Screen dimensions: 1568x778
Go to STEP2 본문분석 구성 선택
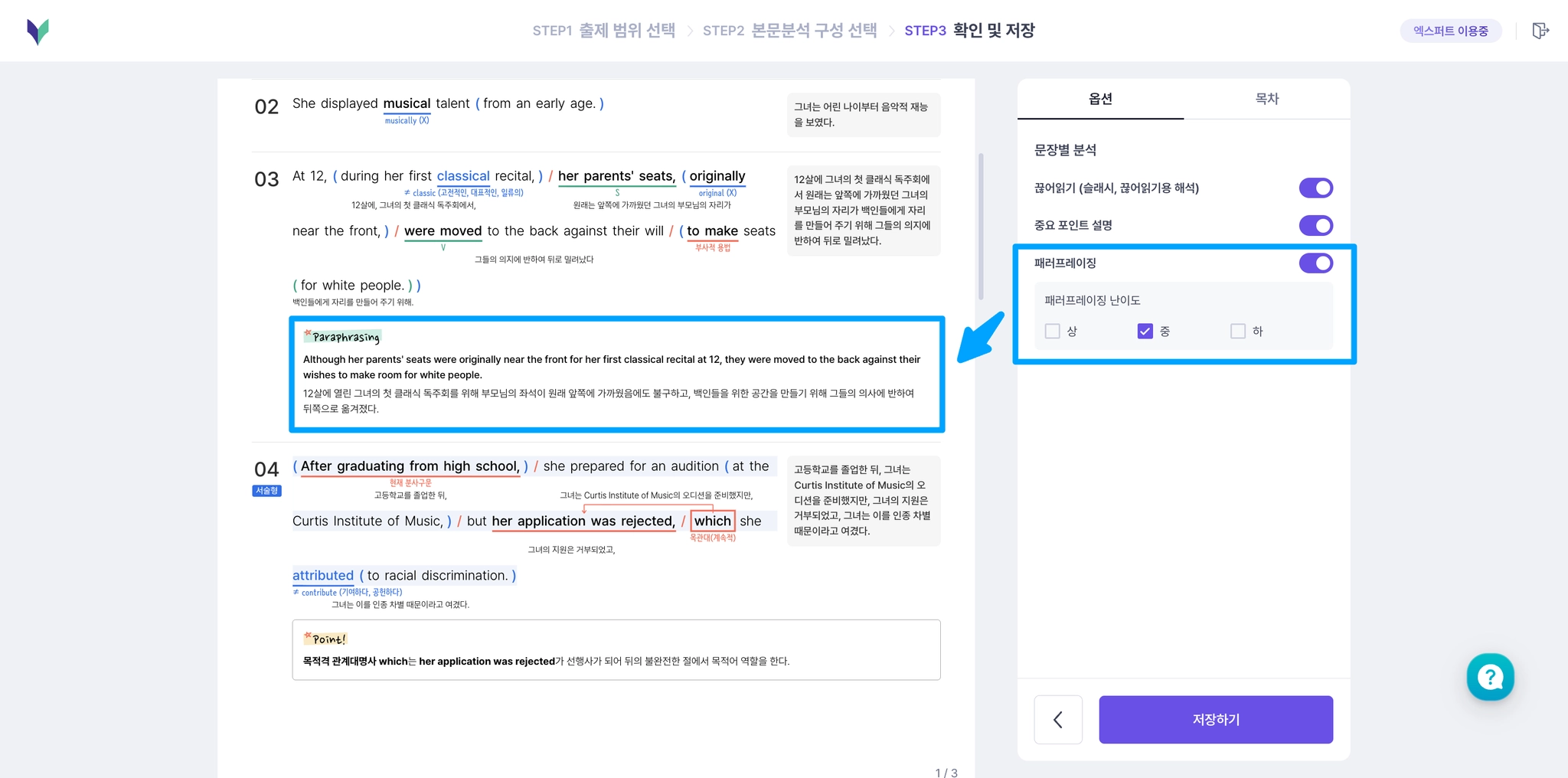(790, 31)
